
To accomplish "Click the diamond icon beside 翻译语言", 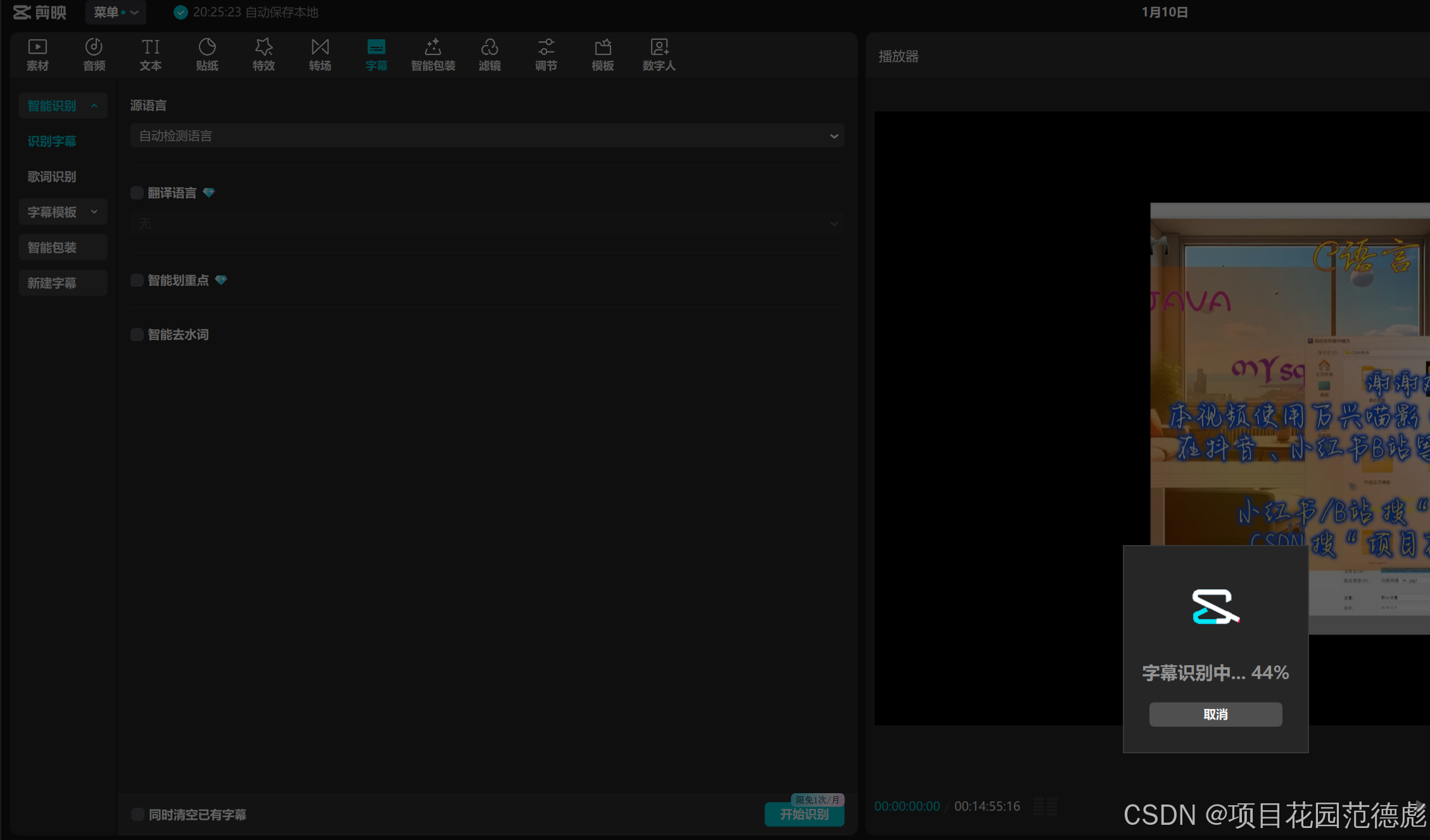I will 209,192.
